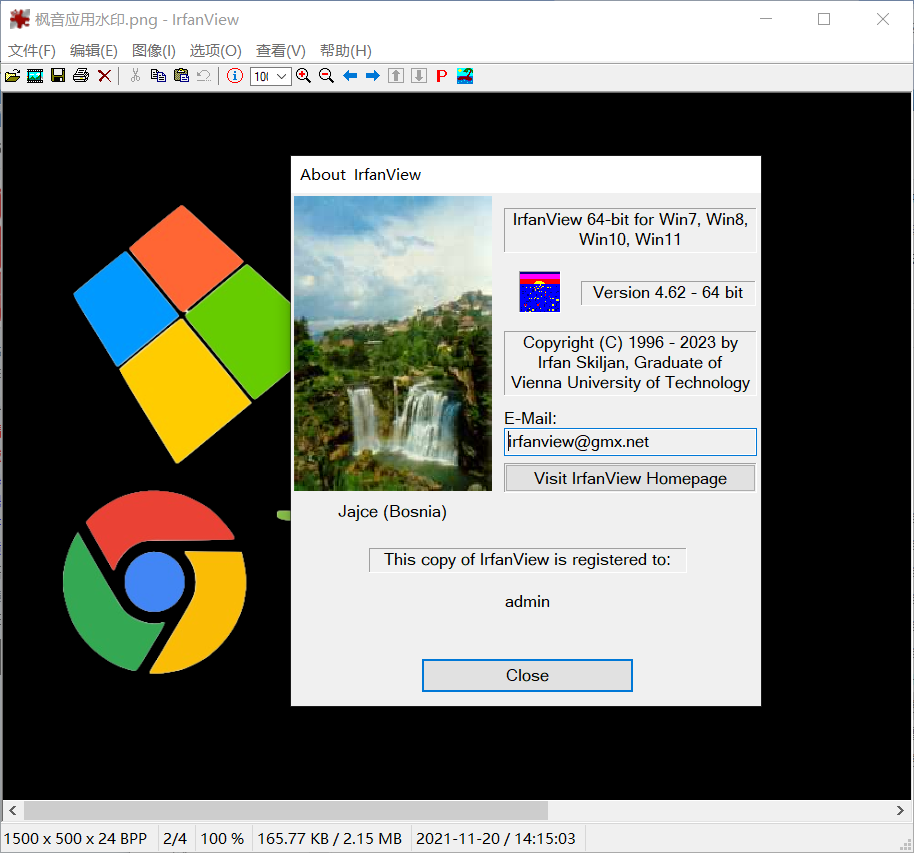Open the 编辑(E) menu
The height and width of the screenshot is (853, 914).
point(94,51)
